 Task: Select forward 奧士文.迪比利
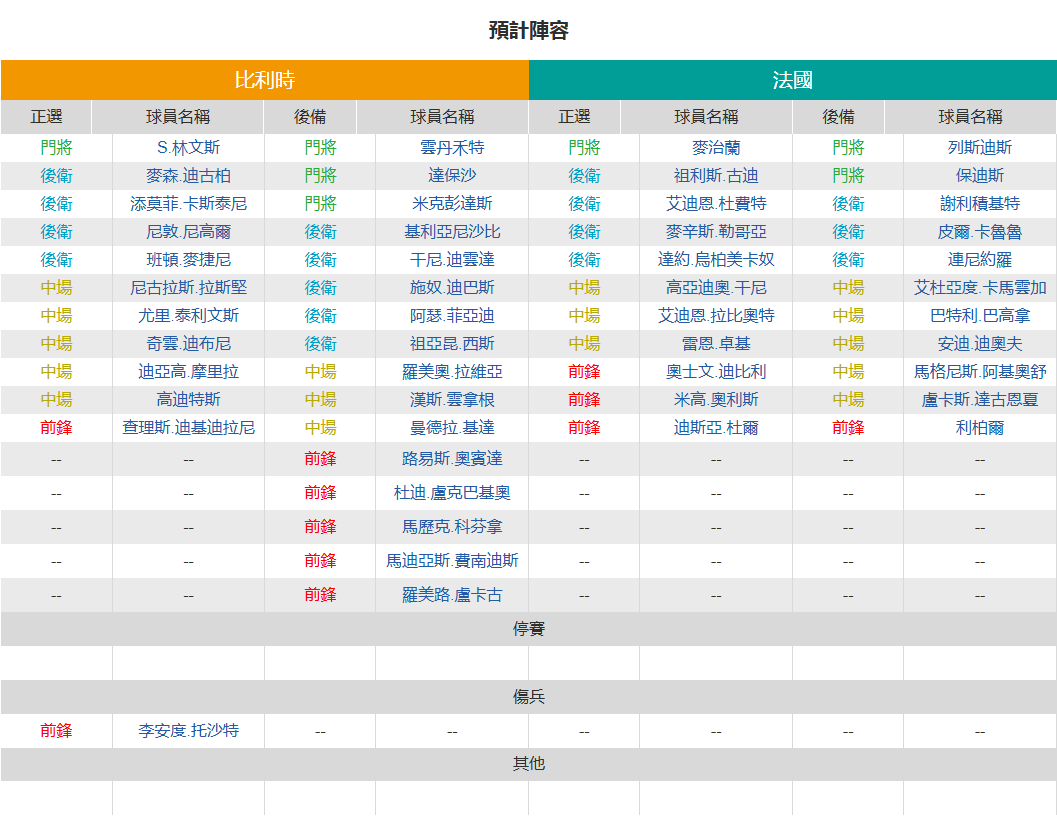[x=716, y=371]
